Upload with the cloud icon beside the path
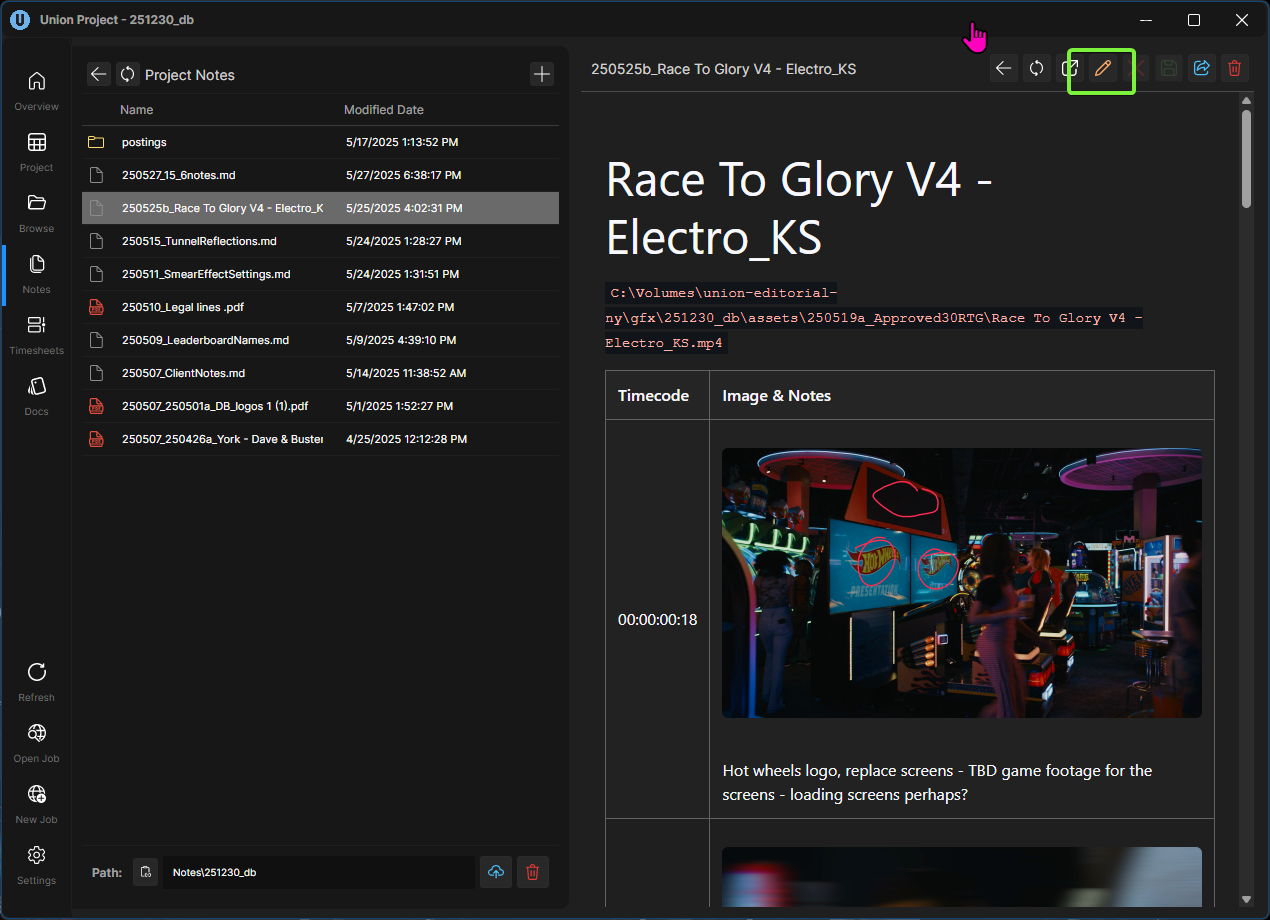 (495, 872)
